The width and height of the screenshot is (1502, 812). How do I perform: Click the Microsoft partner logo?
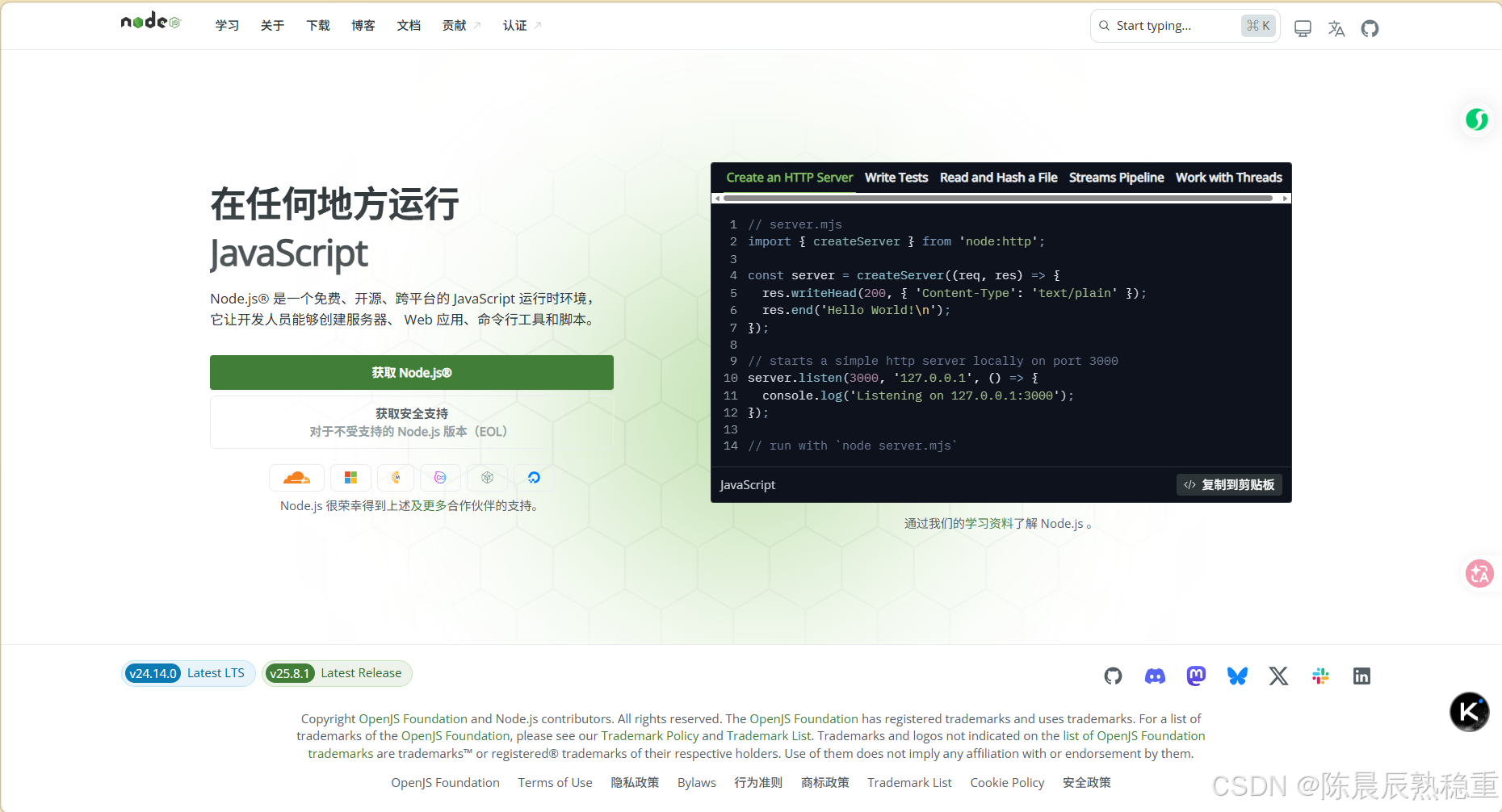(x=350, y=478)
